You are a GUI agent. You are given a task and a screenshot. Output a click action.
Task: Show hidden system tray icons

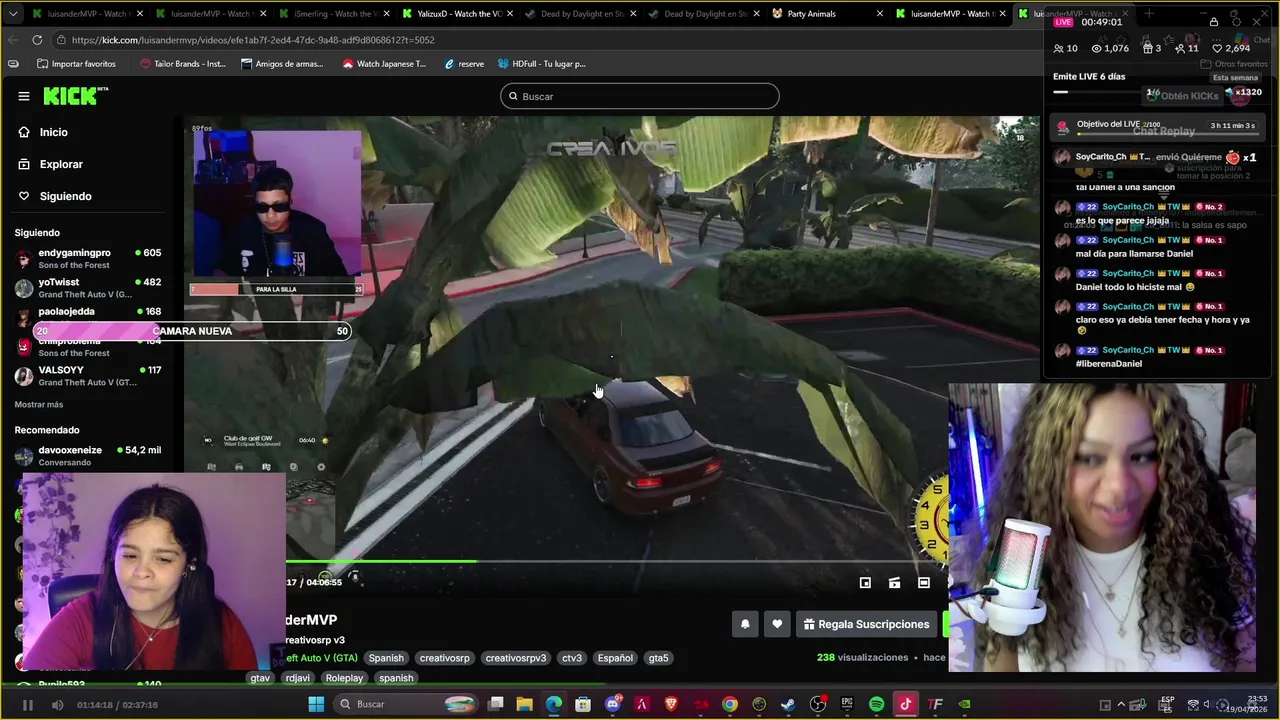click(1120, 704)
